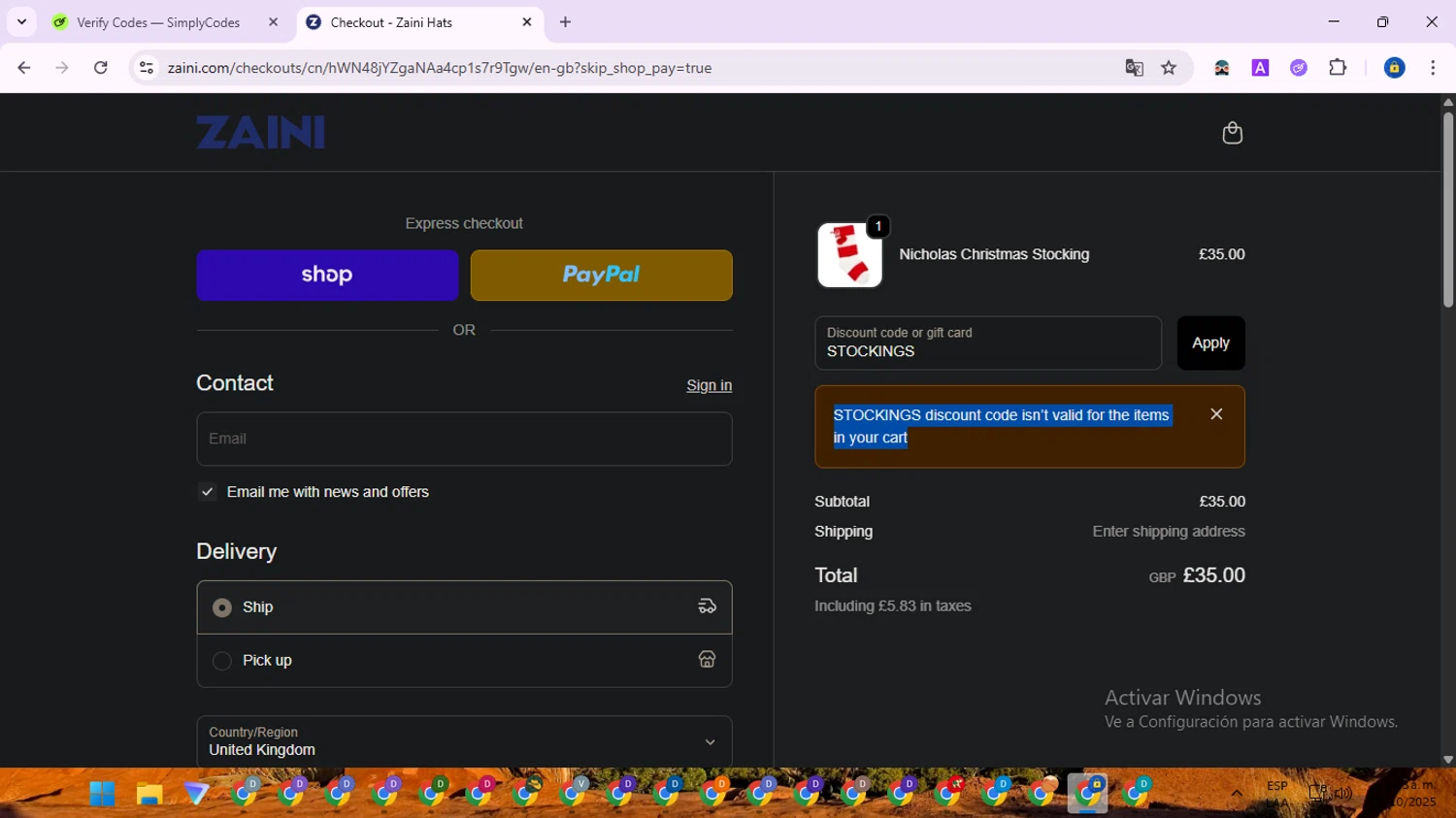Screen dimensions: 1456x818
Task: Click the Google Translate icon in address bar
Action: [1134, 68]
